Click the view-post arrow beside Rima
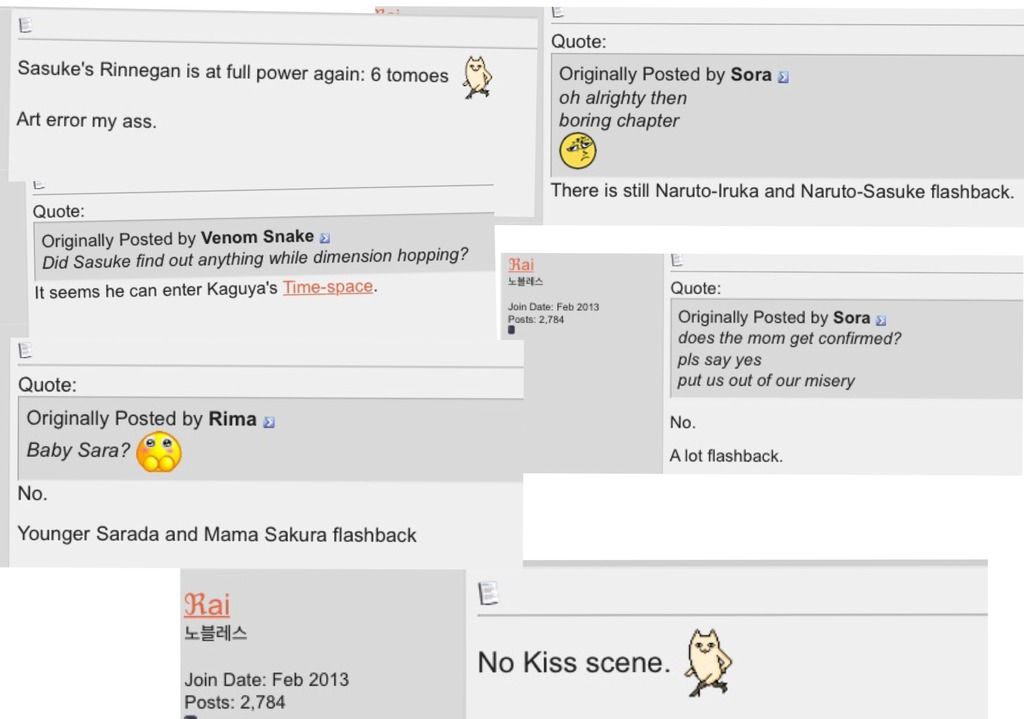Viewport: 1024px width, 719px height. (269, 422)
